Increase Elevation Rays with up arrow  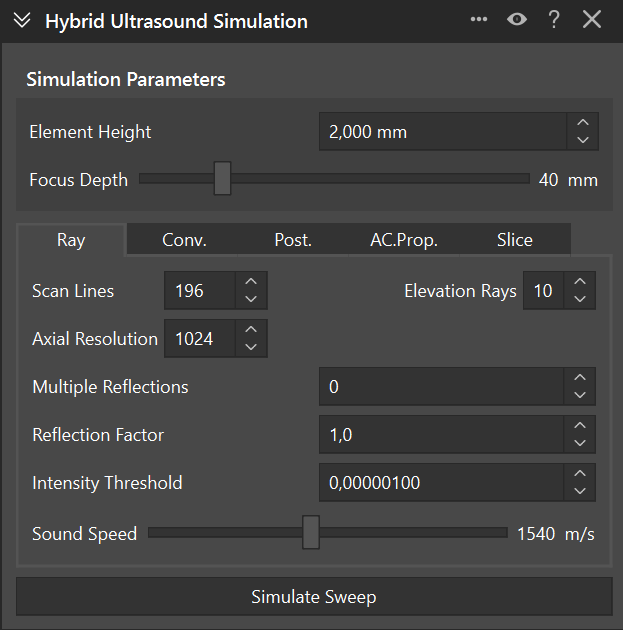coord(580,282)
